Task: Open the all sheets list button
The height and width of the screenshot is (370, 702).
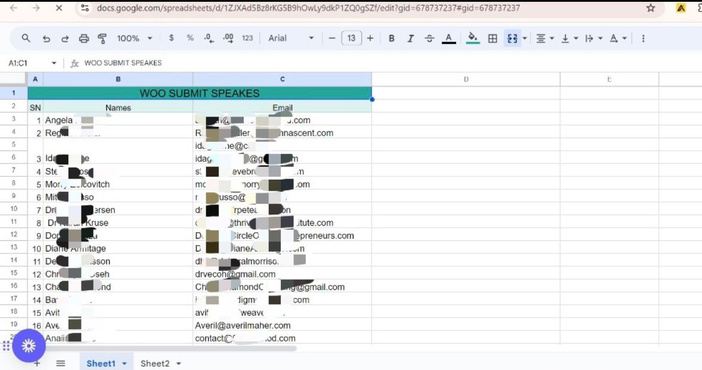Action: 60,363
